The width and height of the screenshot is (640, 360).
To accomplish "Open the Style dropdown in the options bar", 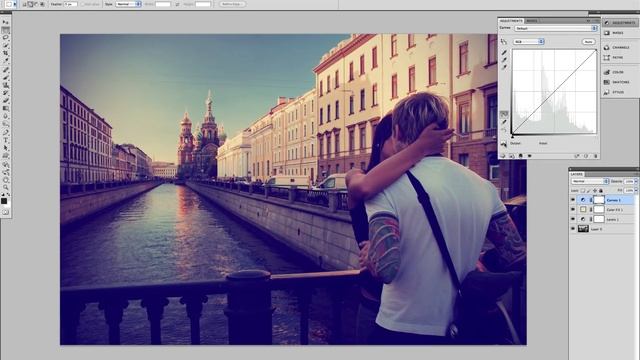I will tap(129, 4).
